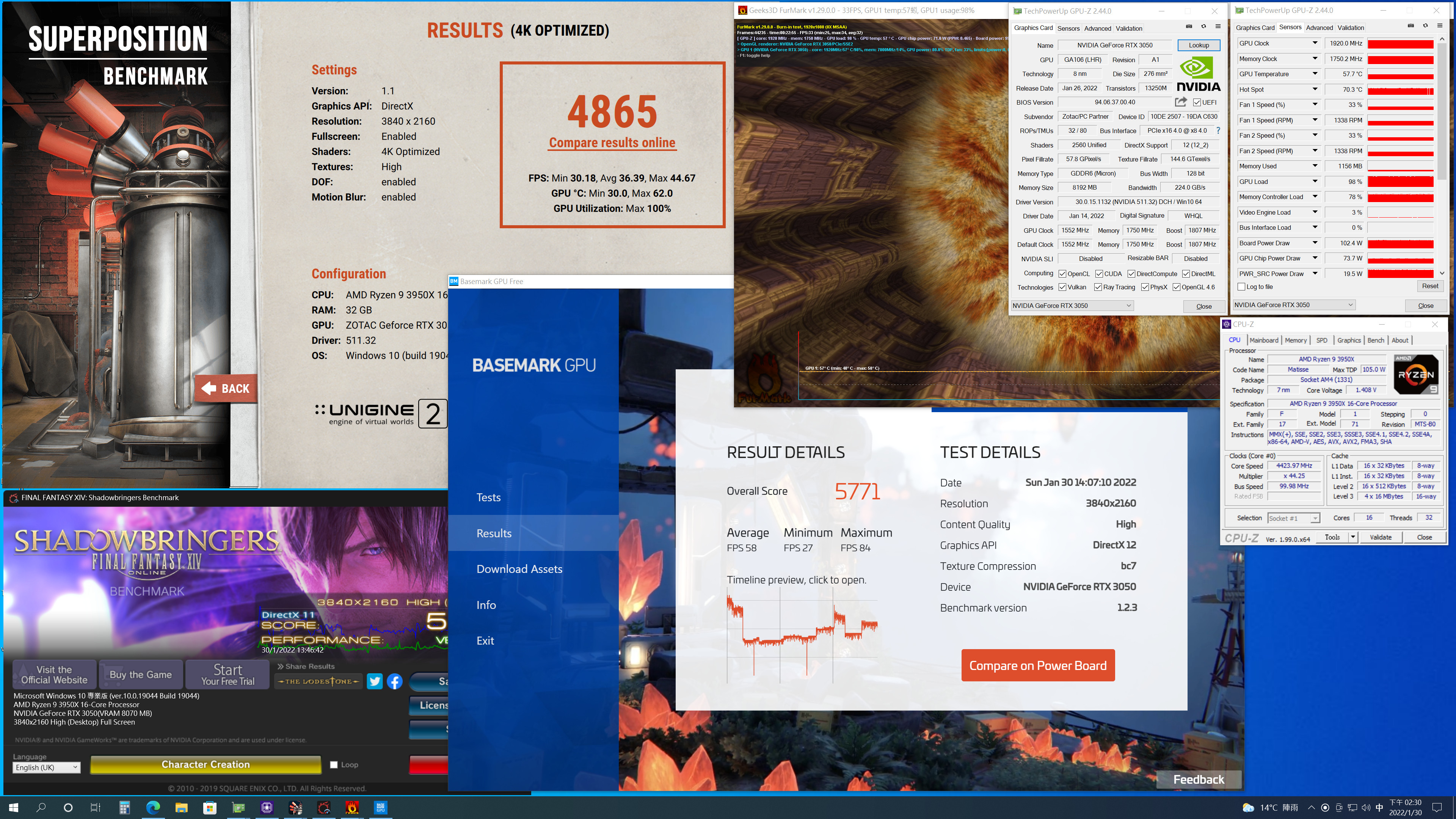Toggle the UEFI checkbox in GPU-Z
Screen dimensions: 1456x819
pos(1197,102)
